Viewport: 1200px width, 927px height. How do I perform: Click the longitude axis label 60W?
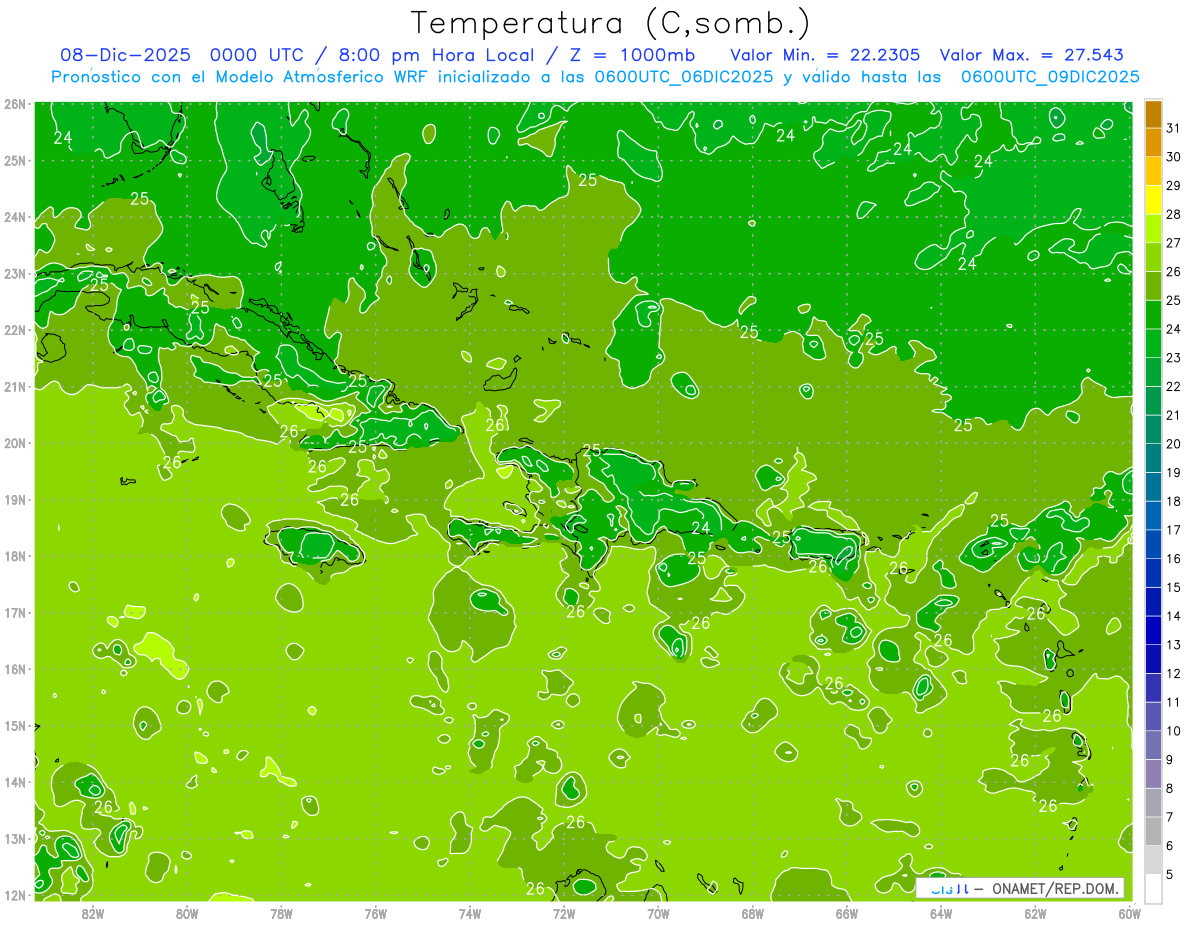click(1130, 913)
